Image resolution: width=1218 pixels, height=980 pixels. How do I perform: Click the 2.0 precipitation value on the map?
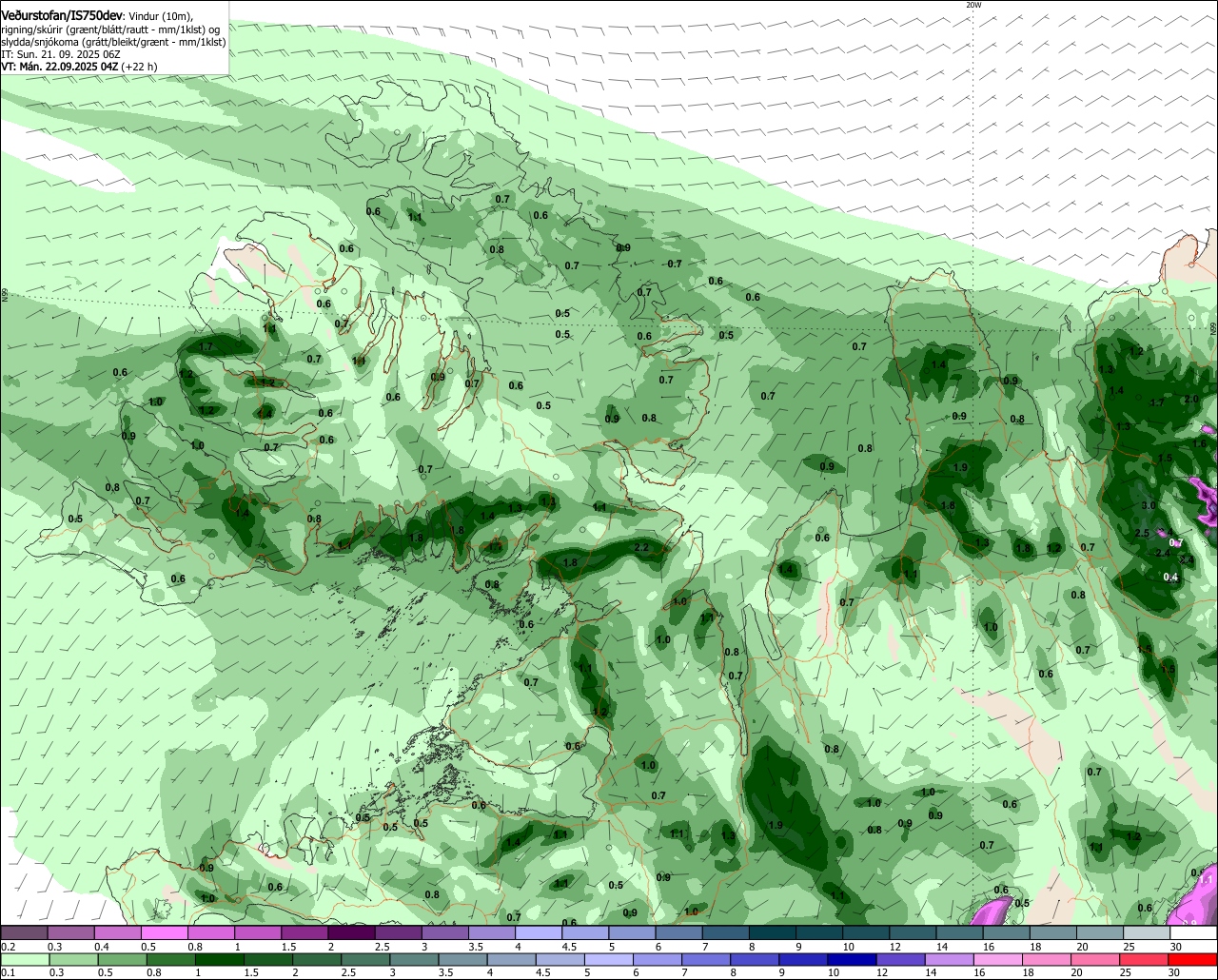click(1191, 399)
